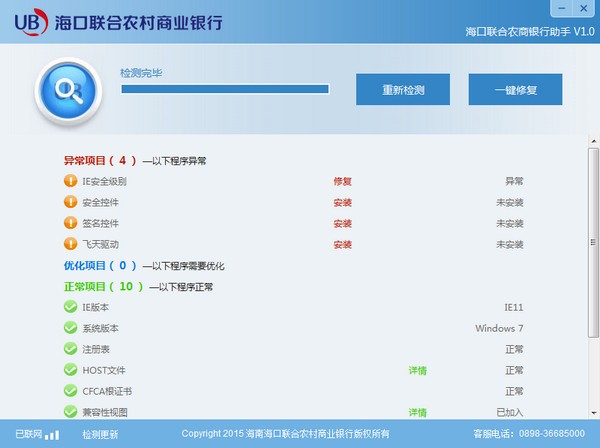Open 详情 for 兼容性视图
This screenshot has width=600, height=448.
(x=417, y=412)
